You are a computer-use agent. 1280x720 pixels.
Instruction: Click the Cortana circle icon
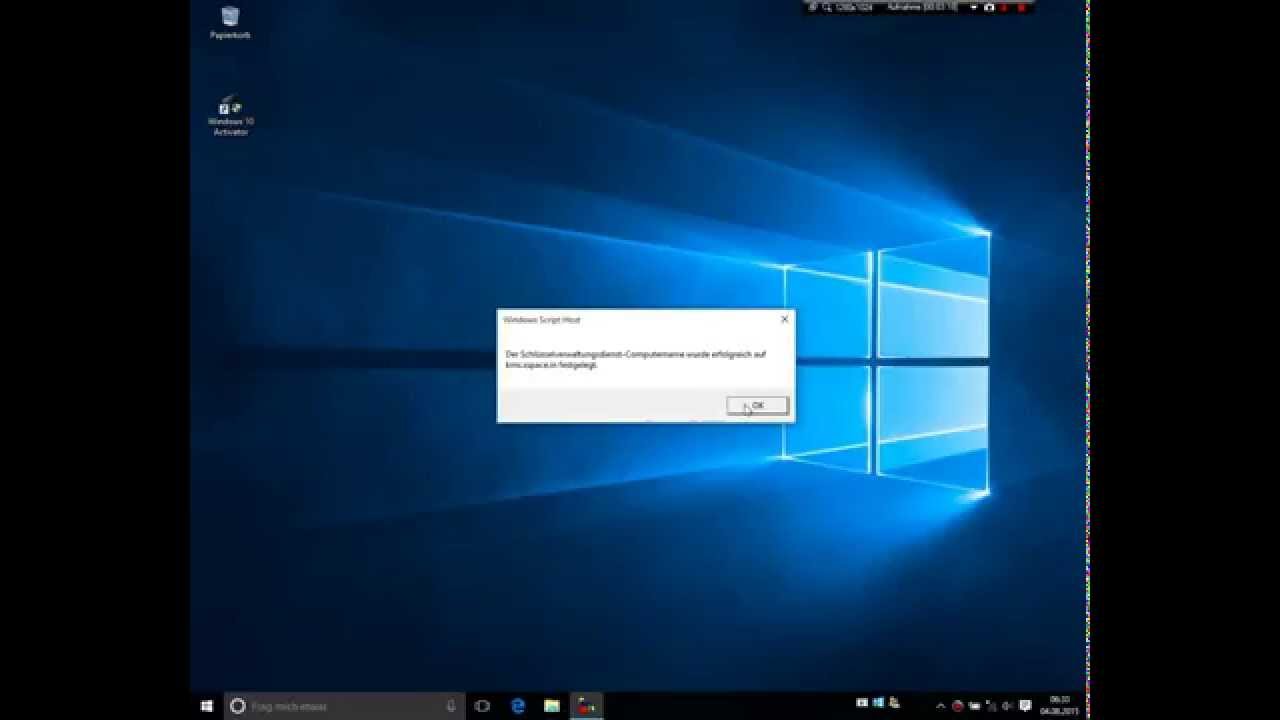237,706
